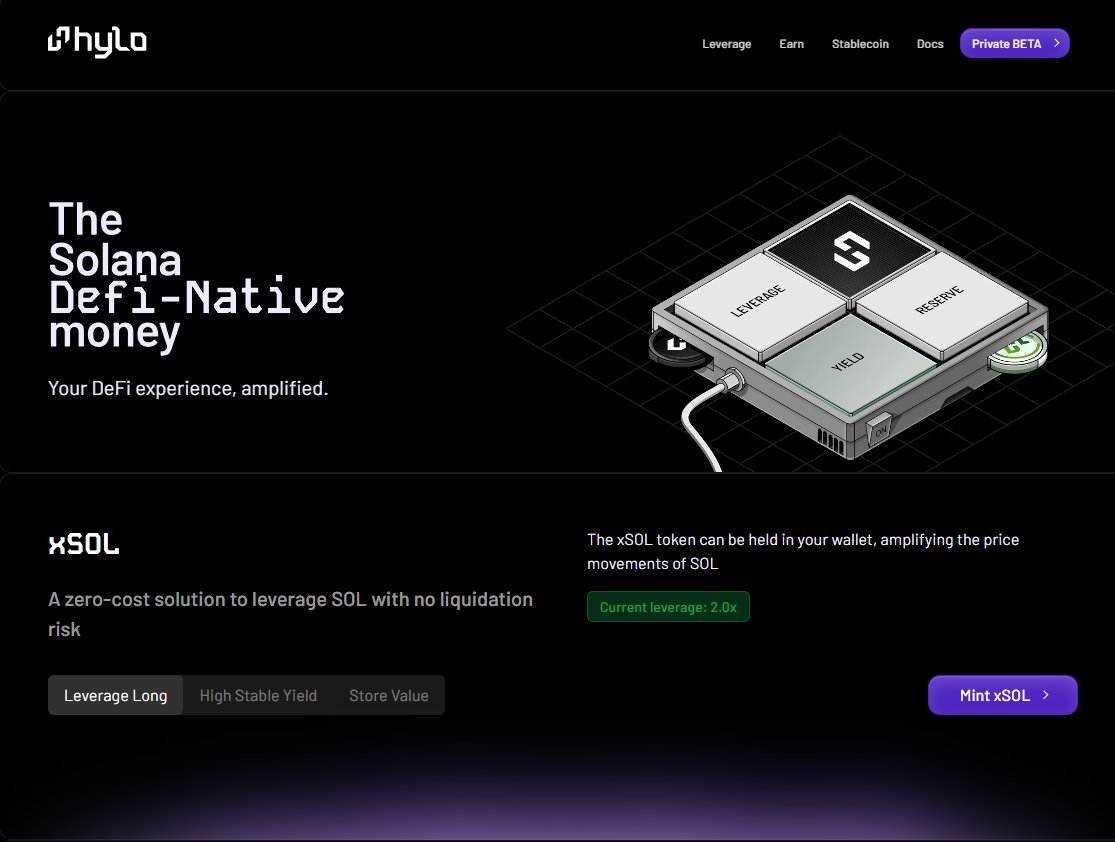The height and width of the screenshot is (842, 1115).
Task: Switch to the High Stable Yield tab
Action: pos(258,695)
